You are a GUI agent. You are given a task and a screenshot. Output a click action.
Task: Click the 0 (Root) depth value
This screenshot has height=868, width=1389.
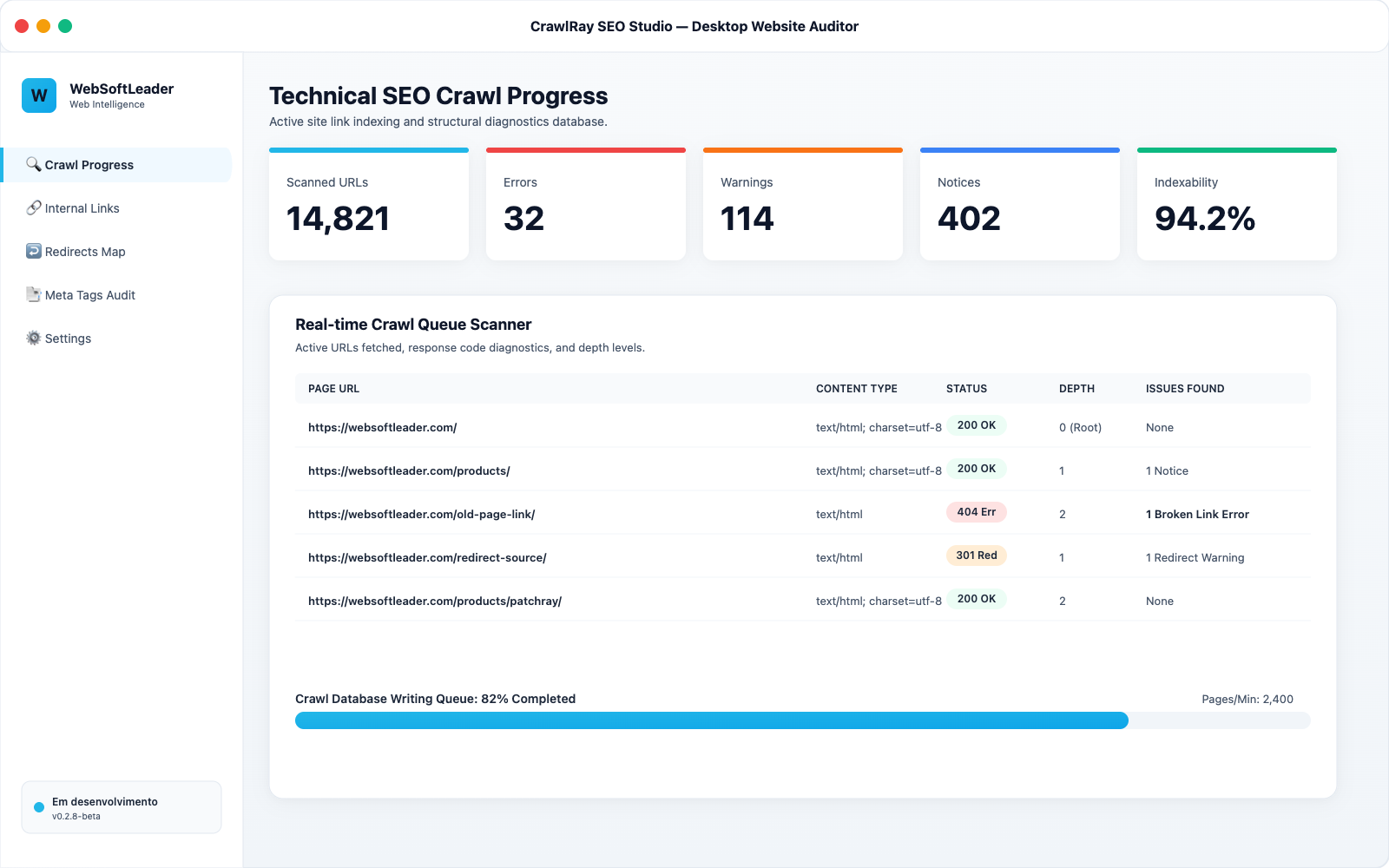click(1080, 427)
